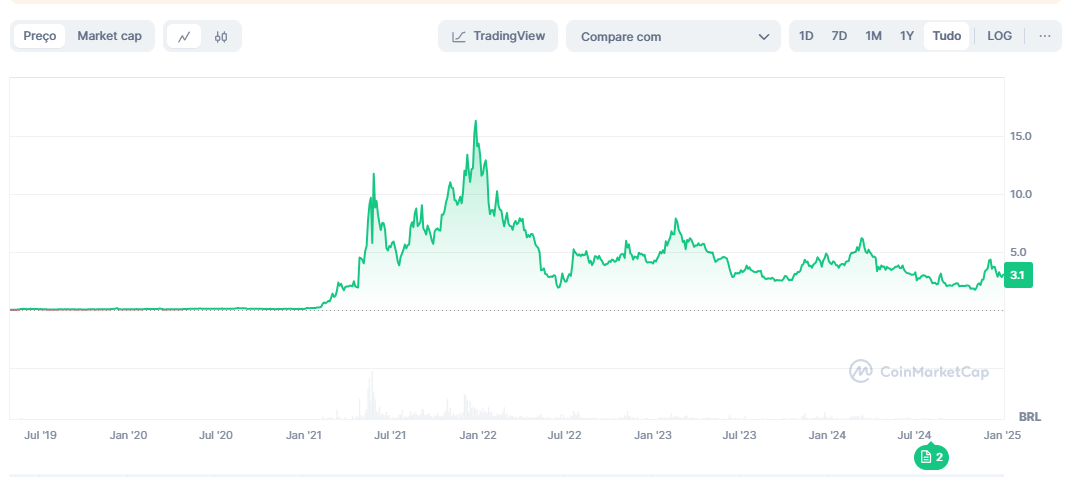Click the TradingView chart icon
This screenshot has width=1075, height=477.
pos(459,37)
